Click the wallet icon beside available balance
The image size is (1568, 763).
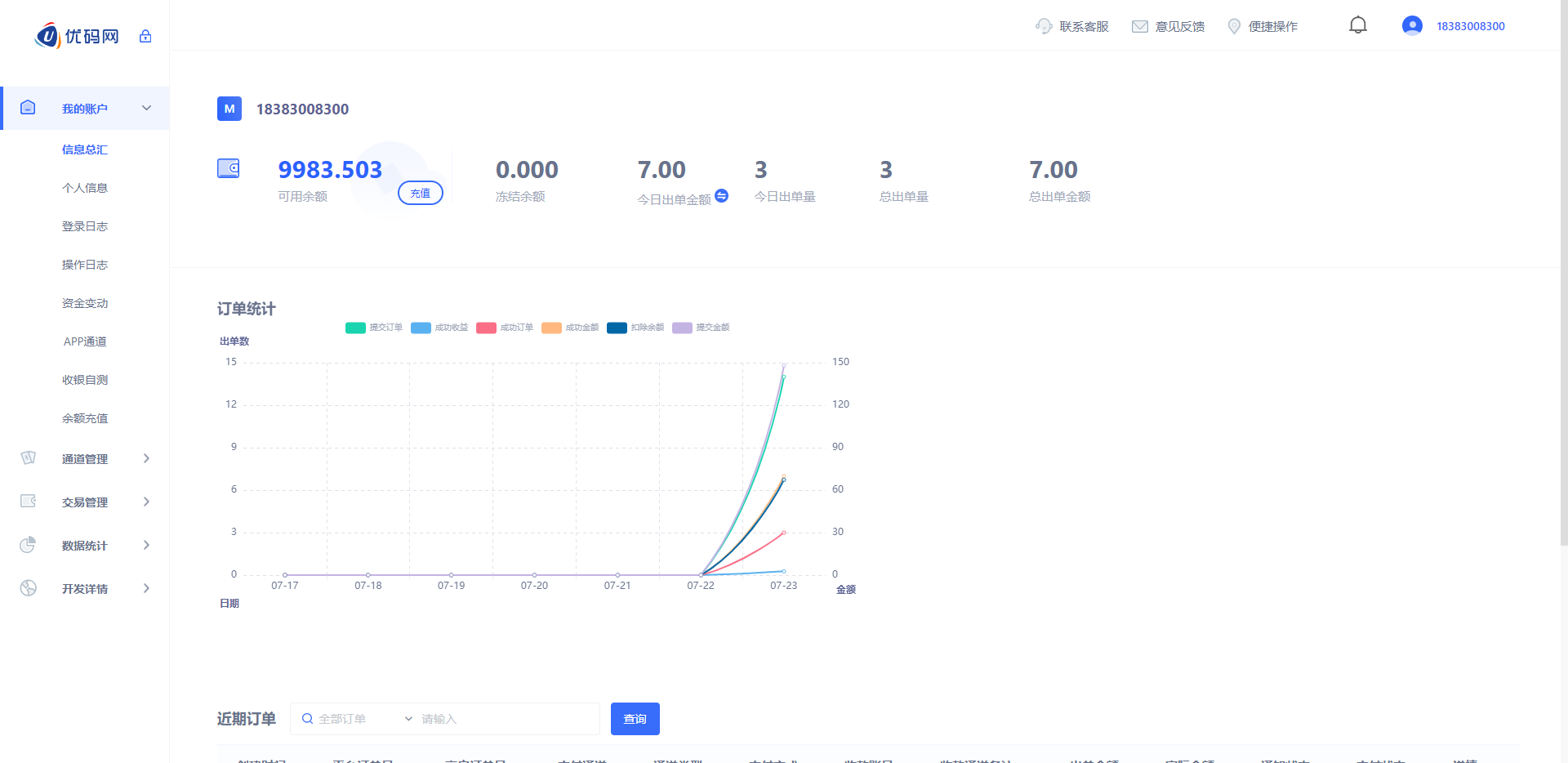pos(228,168)
